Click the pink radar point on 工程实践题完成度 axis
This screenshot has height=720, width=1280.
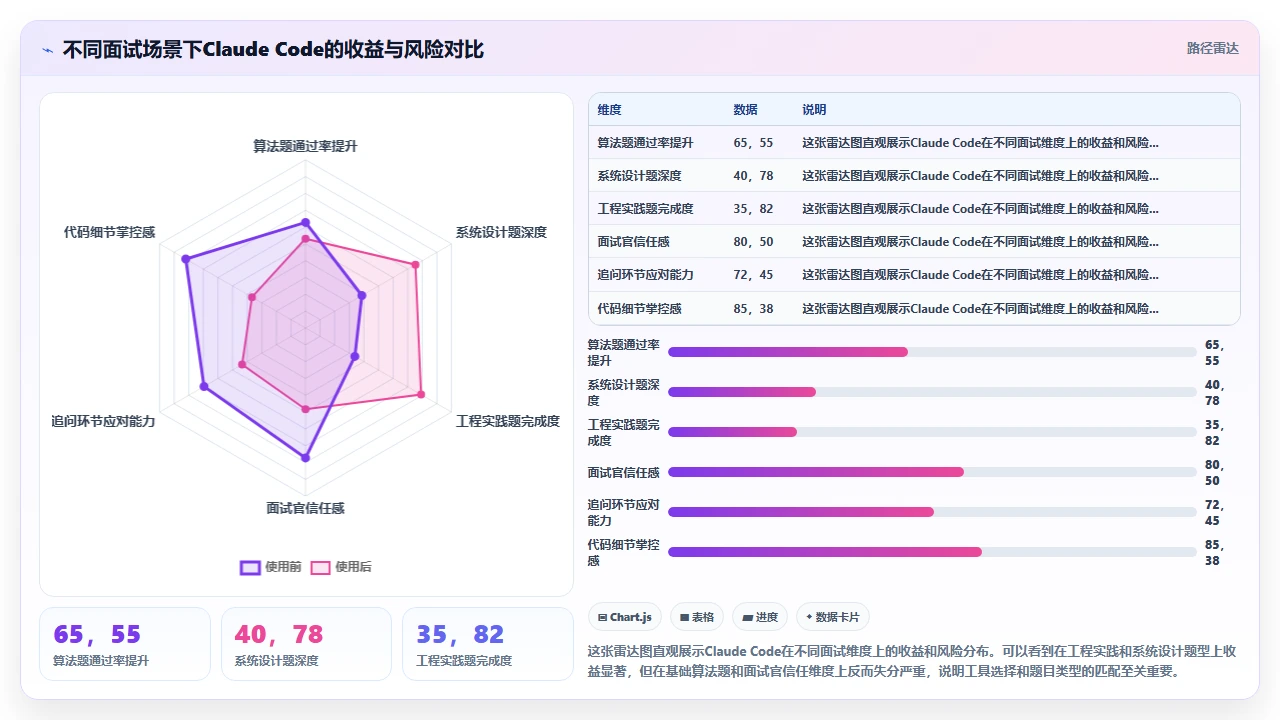[x=421, y=394]
